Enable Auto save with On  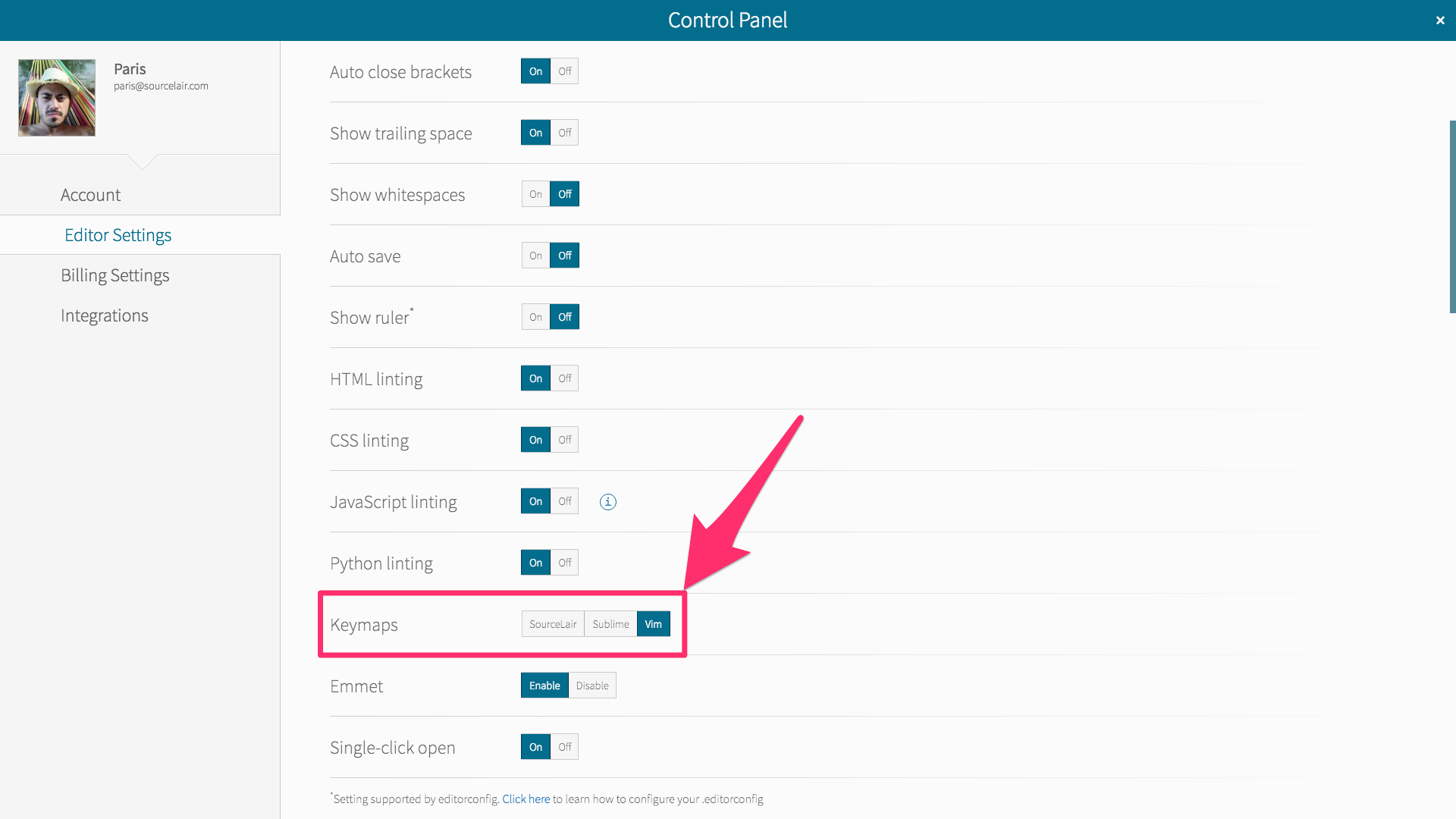[535, 256]
